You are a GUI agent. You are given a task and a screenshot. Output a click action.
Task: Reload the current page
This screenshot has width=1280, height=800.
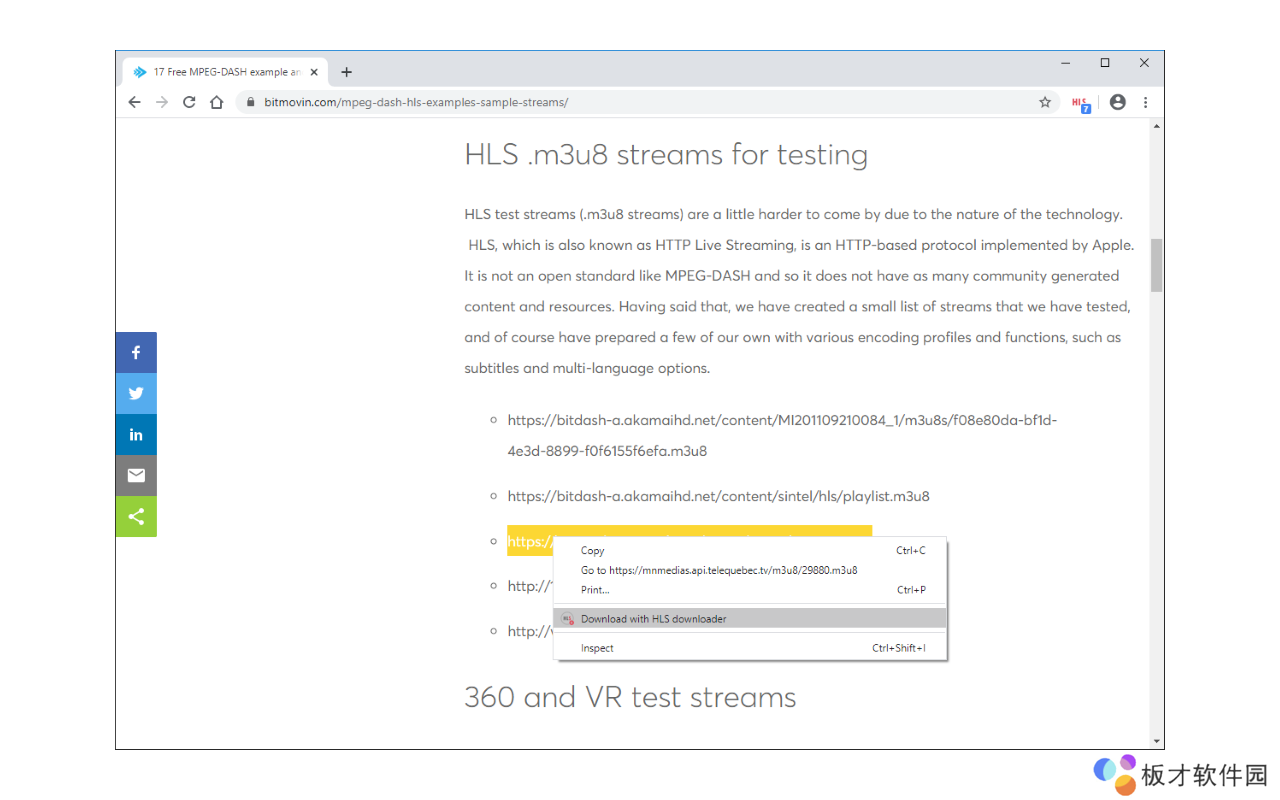tap(189, 102)
